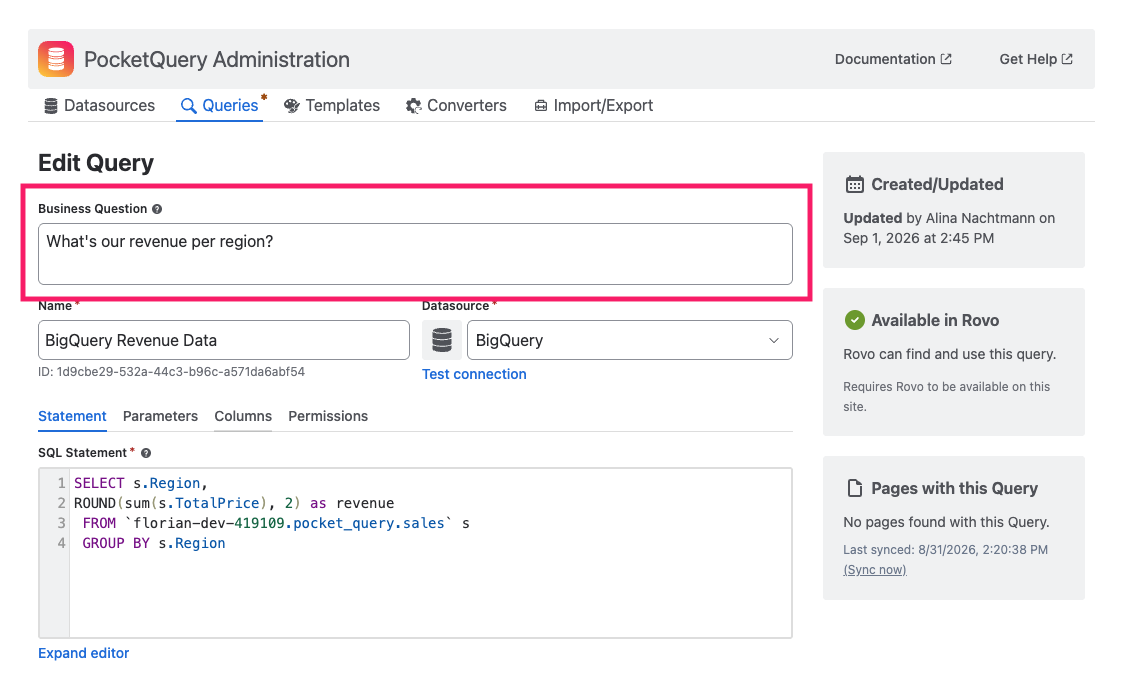
Task: Click the database icon beside the Datasource dropdown
Action: click(x=442, y=340)
